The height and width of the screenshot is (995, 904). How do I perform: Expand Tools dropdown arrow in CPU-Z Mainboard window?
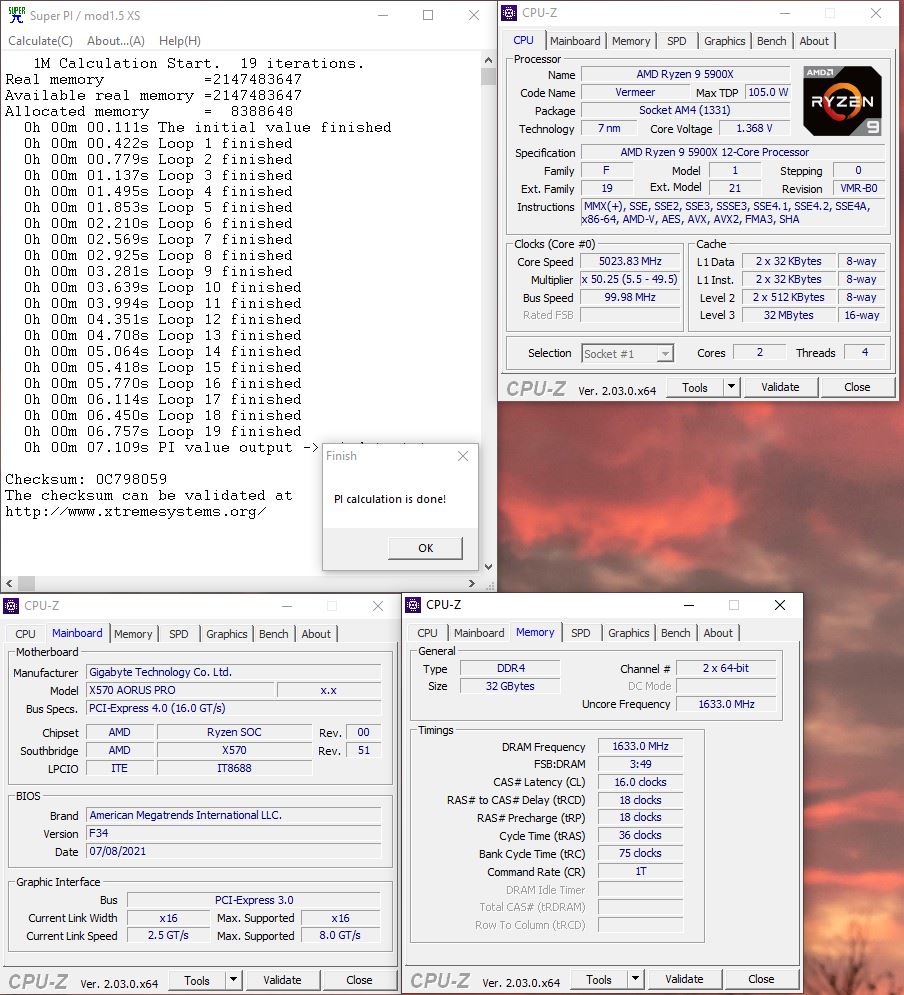pos(233,980)
